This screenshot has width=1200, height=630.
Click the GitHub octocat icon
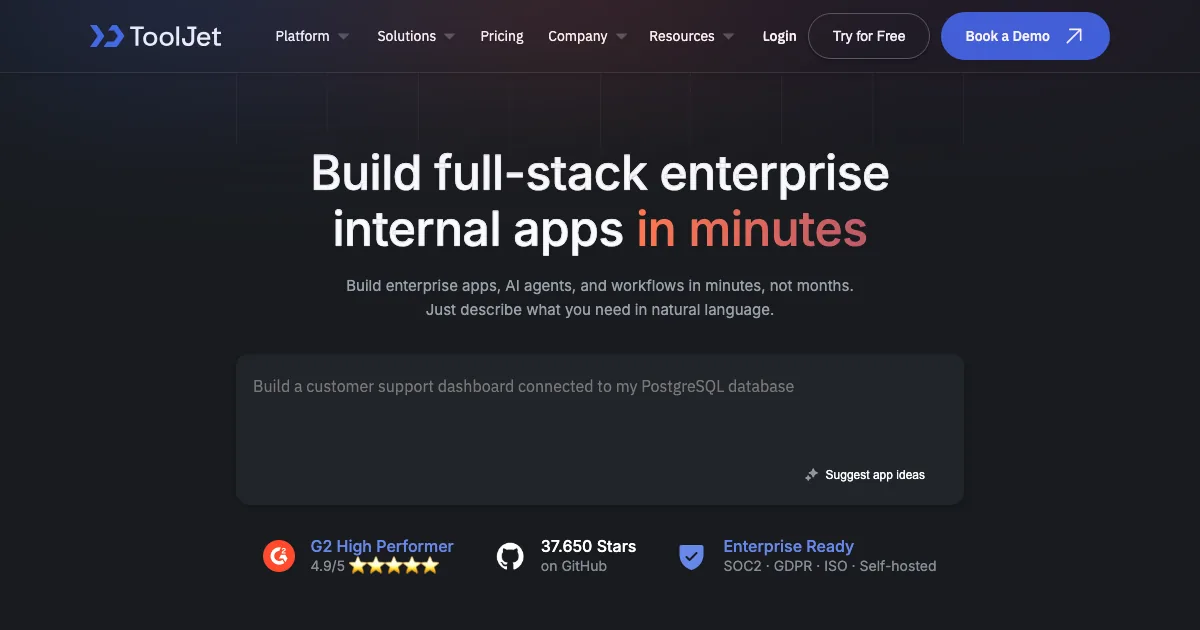click(510, 556)
